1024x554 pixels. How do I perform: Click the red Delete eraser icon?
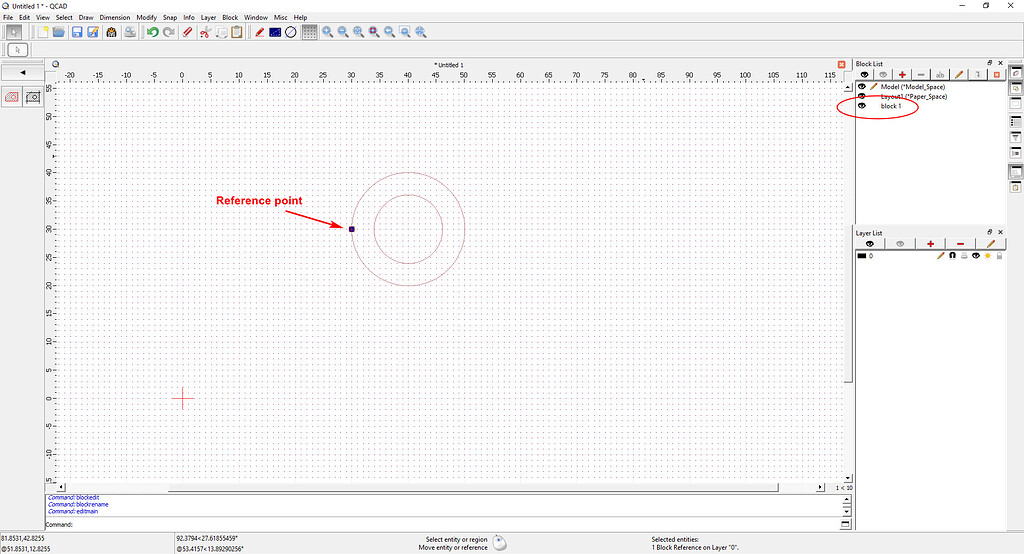(x=187, y=32)
